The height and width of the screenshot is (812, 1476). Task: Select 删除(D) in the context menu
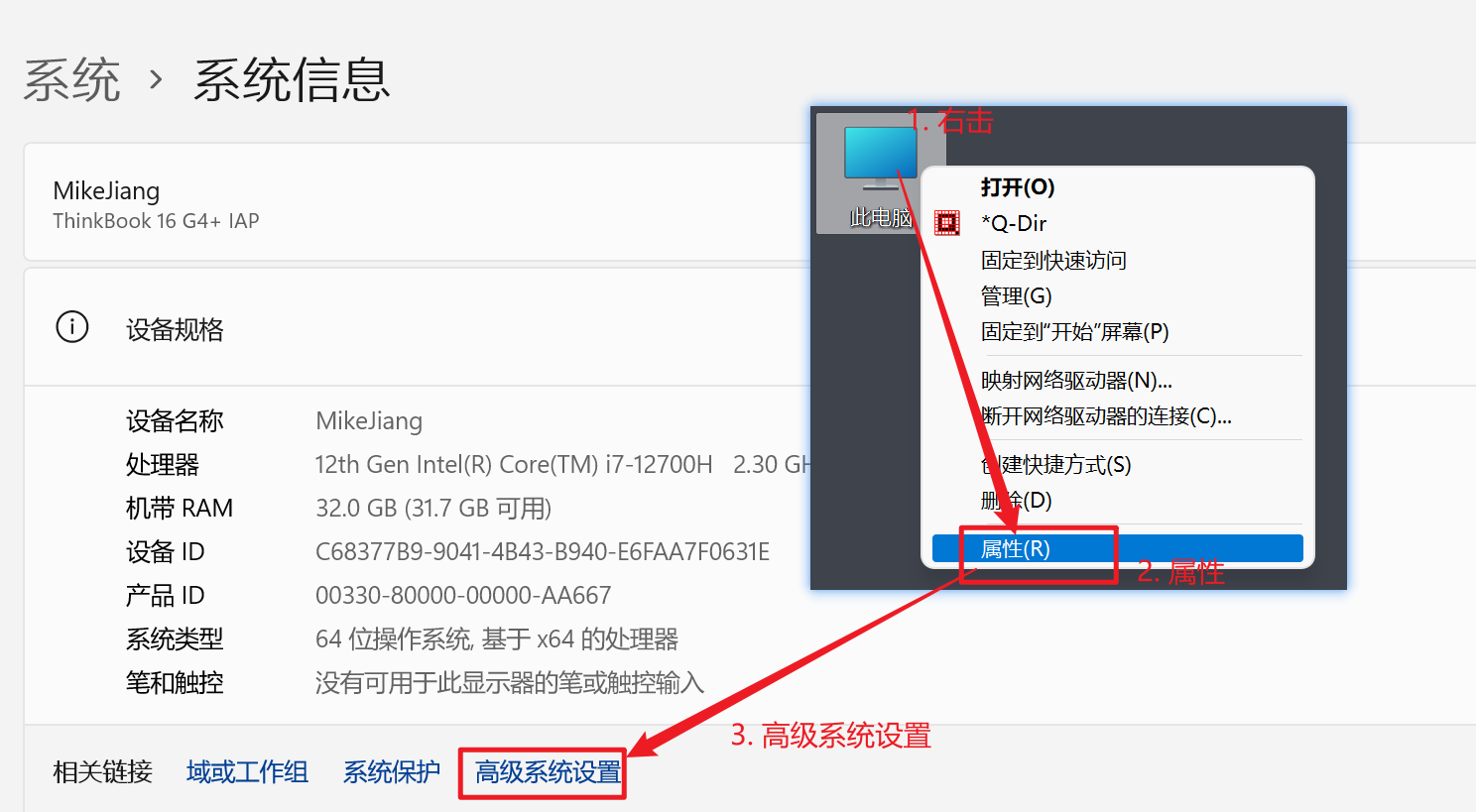(1016, 500)
